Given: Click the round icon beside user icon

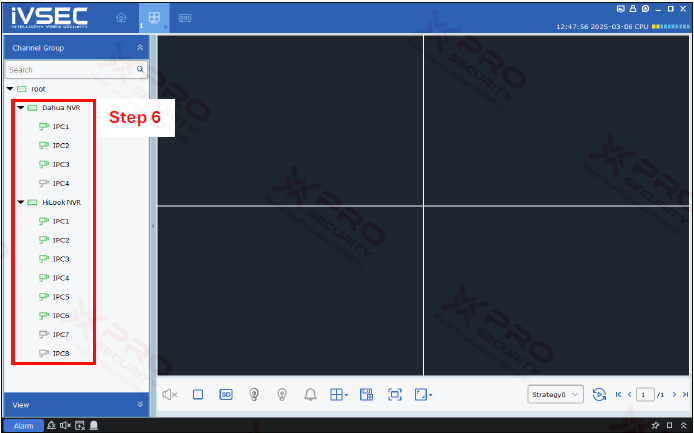Looking at the screenshot, I should tap(645, 9).
